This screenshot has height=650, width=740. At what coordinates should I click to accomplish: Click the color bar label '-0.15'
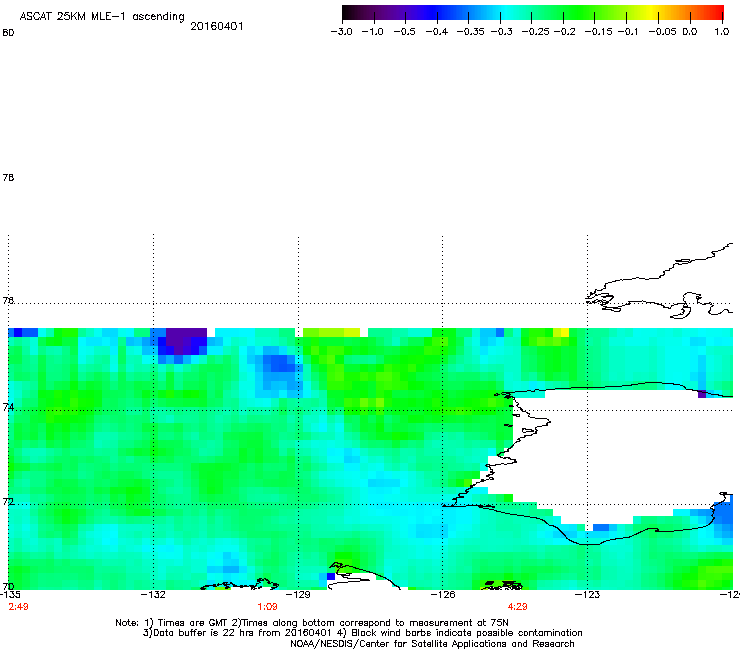598,32
